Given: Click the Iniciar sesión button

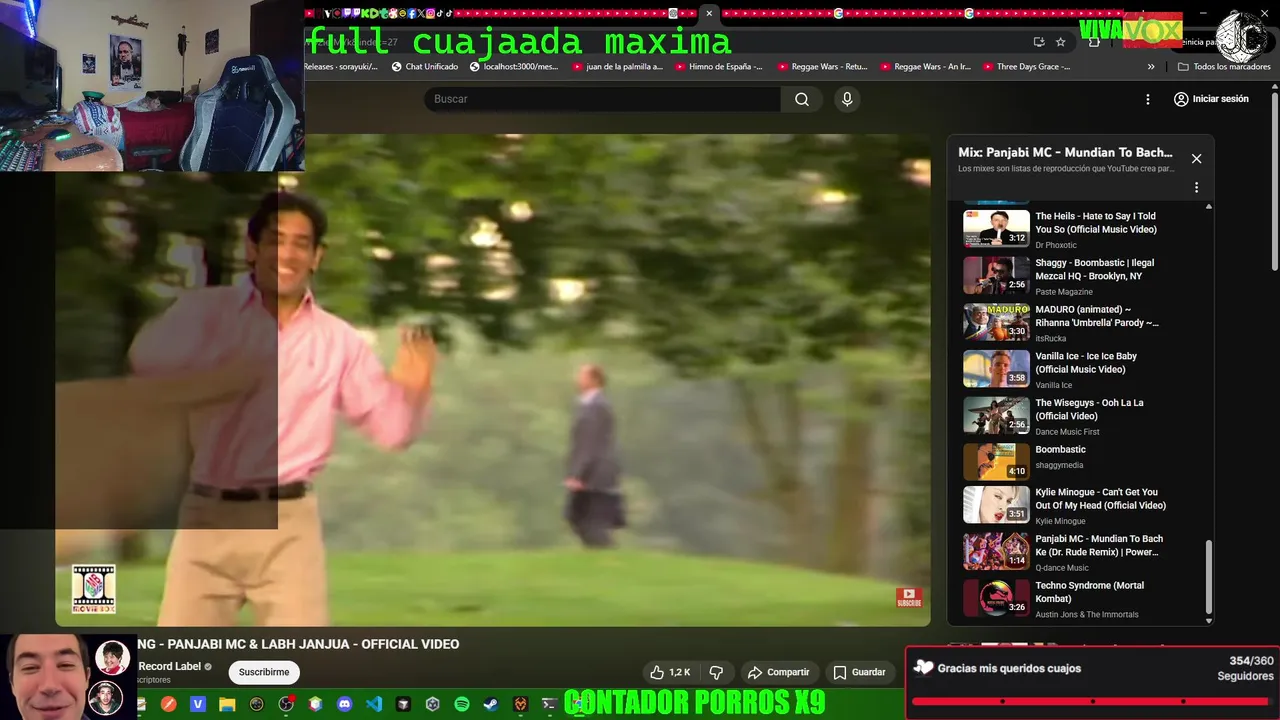Looking at the screenshot, I should pos(1211,99).
